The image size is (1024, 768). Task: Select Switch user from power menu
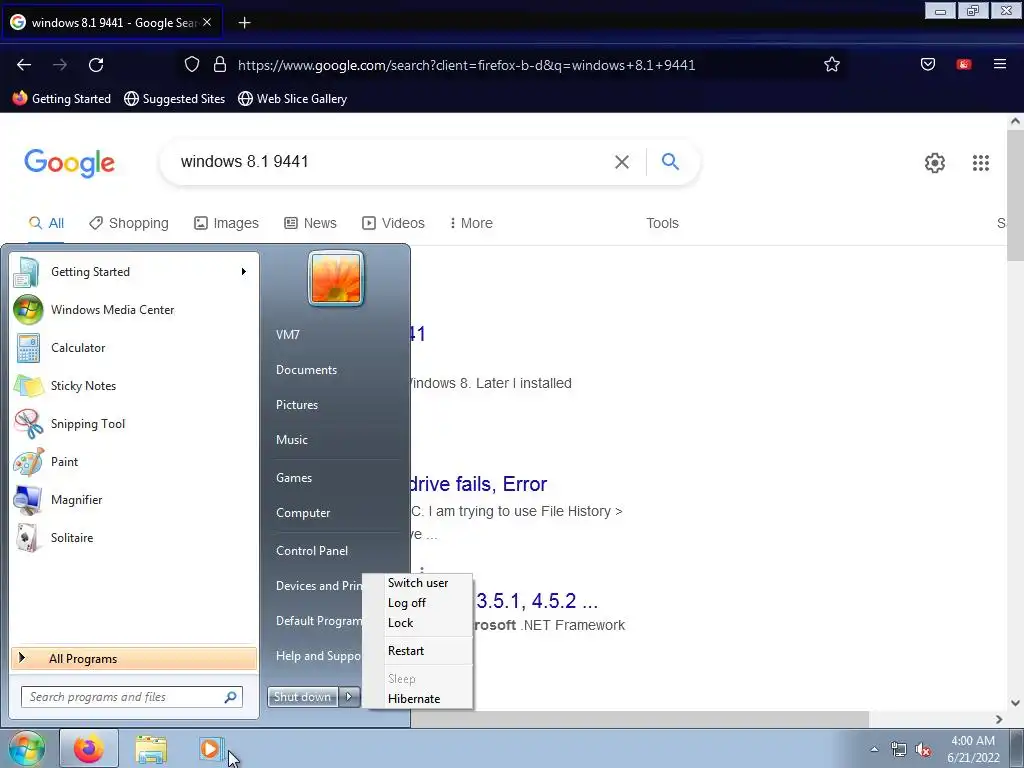point(418,583)
